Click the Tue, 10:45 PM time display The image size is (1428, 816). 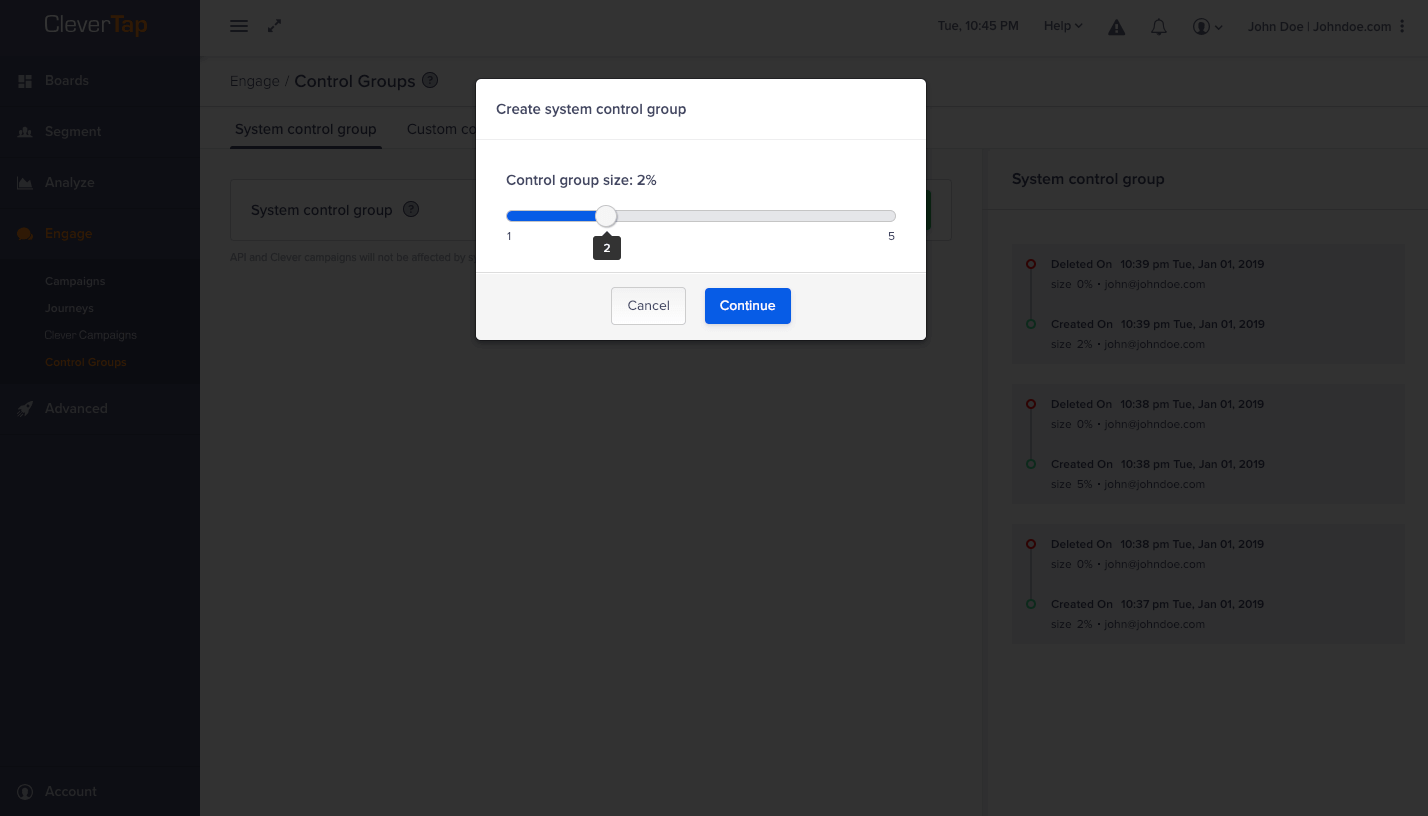[x=978, y=26]
